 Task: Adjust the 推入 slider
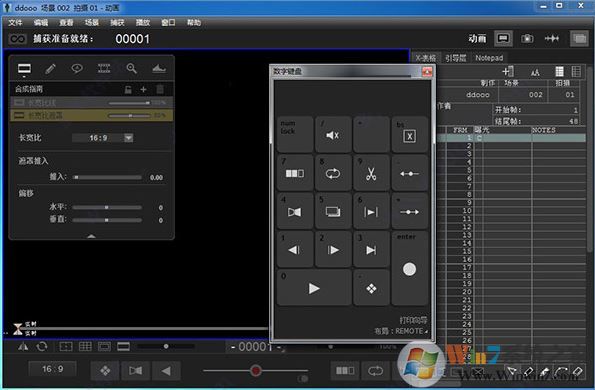(x=108, y=177)
